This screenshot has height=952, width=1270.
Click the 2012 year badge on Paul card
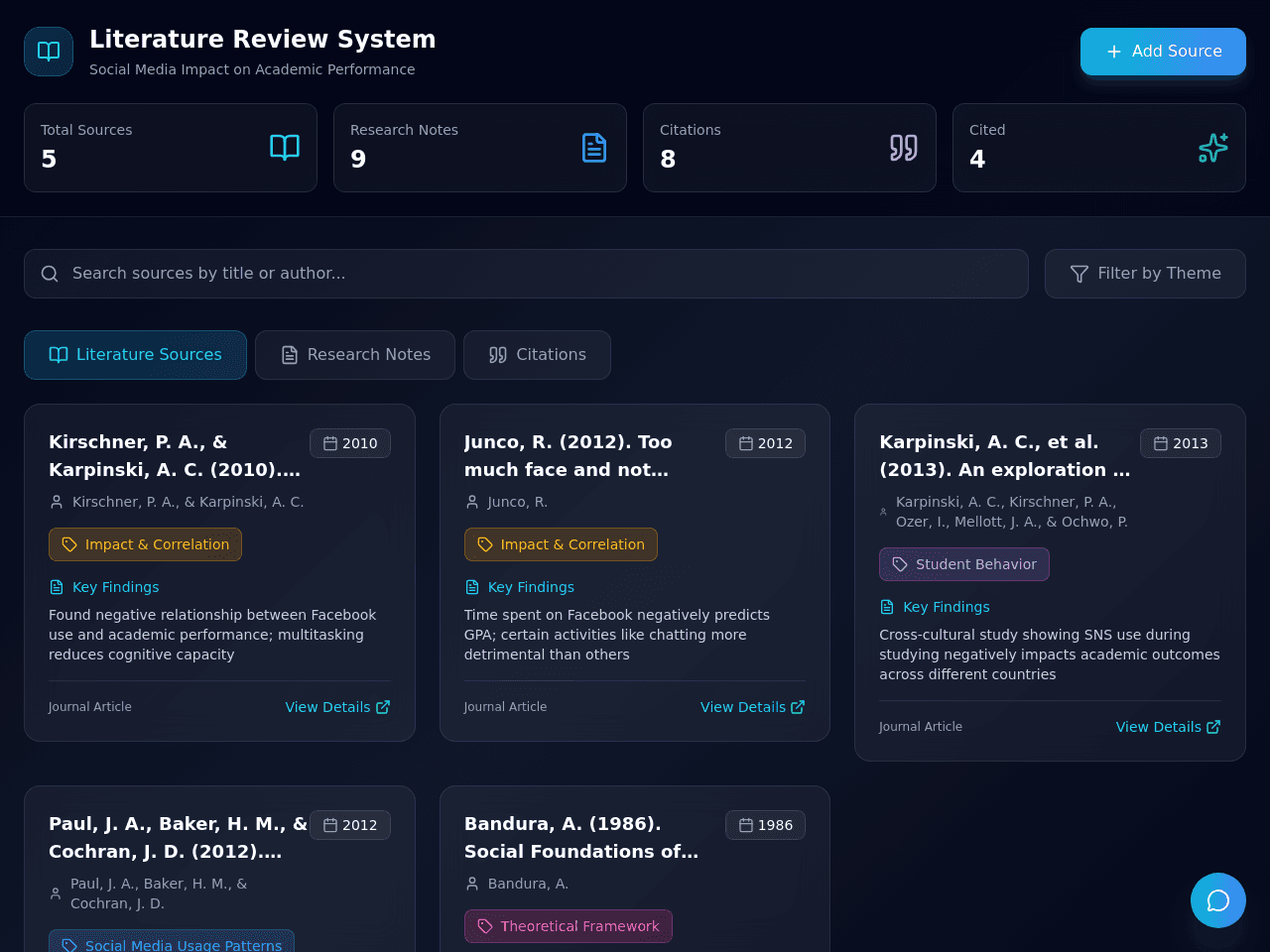(350, 825)
